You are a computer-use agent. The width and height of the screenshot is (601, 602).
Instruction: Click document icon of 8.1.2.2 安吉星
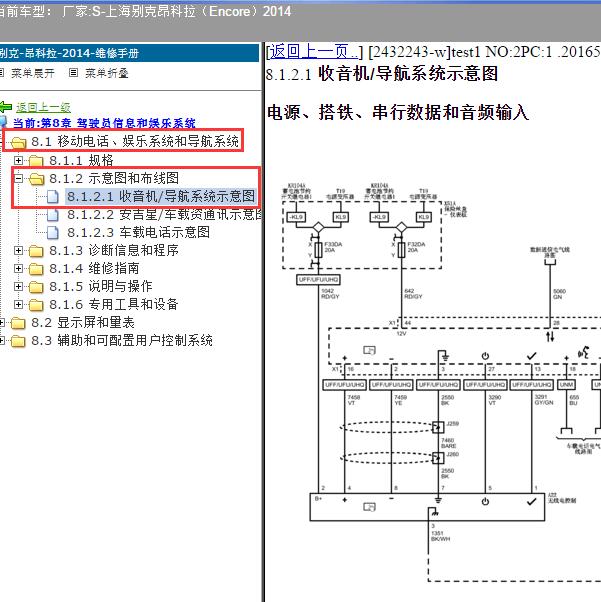[53, 215]
